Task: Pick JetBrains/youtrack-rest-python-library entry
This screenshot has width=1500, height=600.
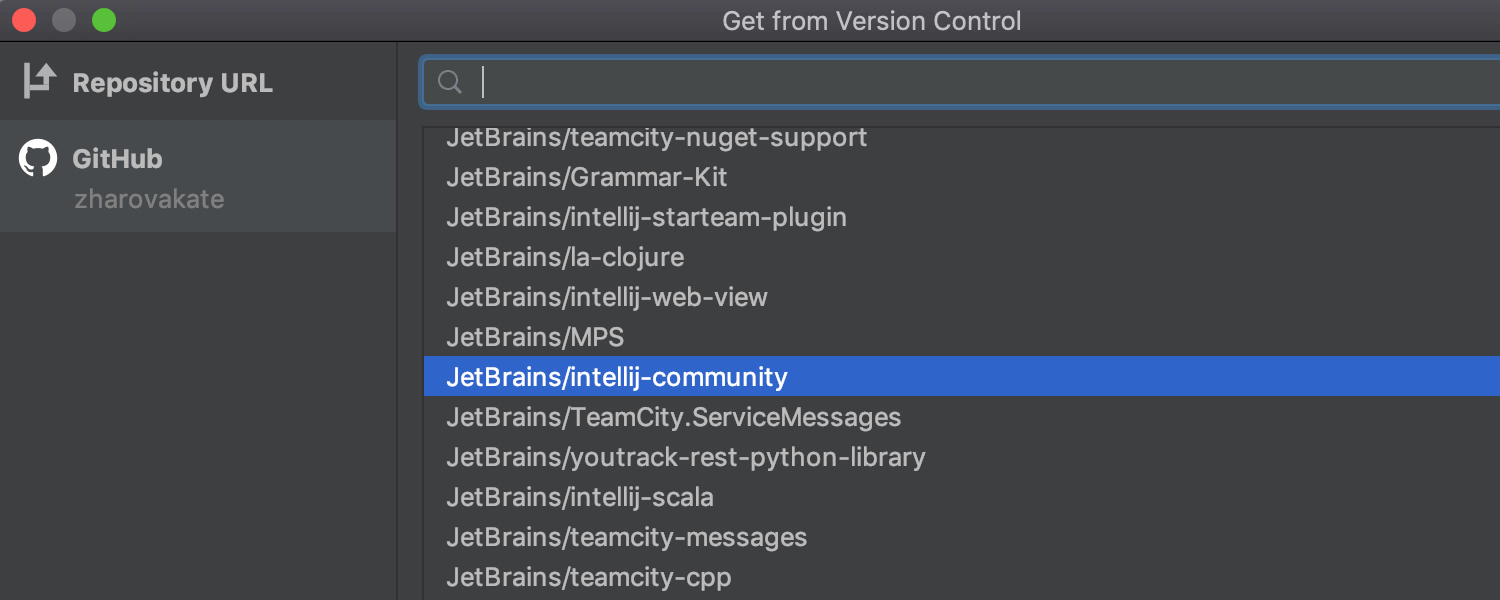Action: (686, 457)
